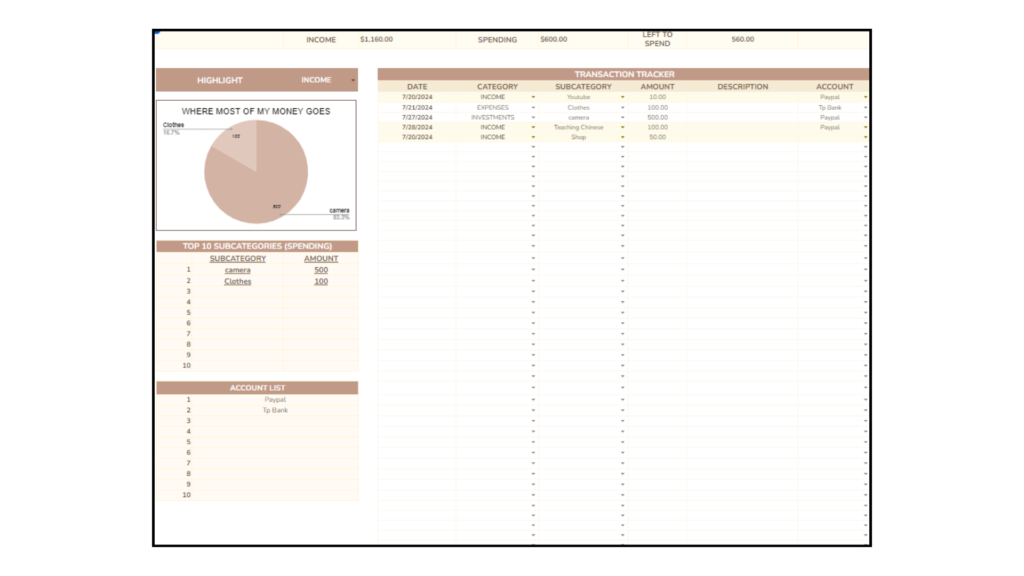Open category dropdown for the INVESTMENTS row
The width and height of the screenshot is (1024, 576).
click(533, 118)
